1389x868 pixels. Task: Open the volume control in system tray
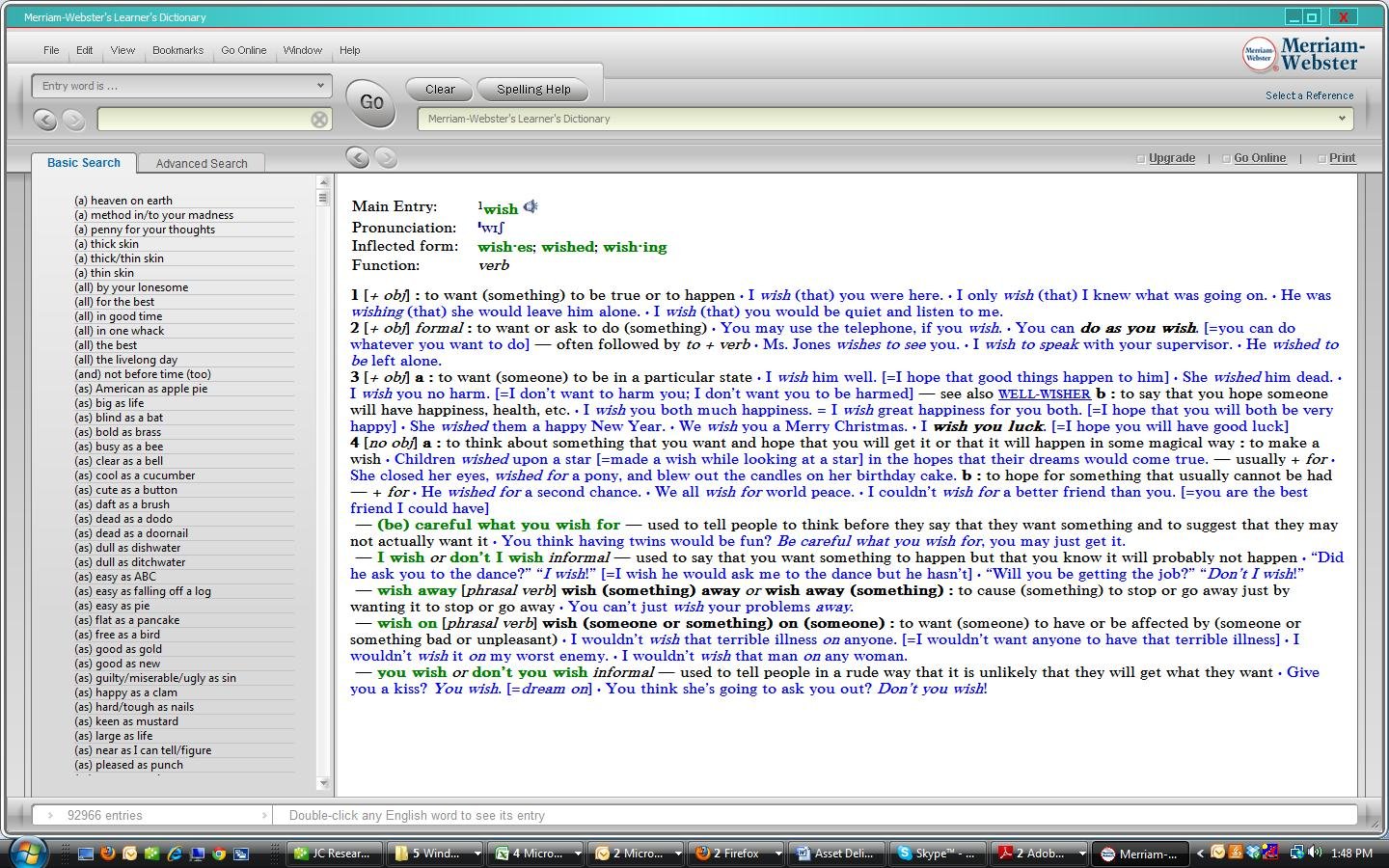(1317, 853)
